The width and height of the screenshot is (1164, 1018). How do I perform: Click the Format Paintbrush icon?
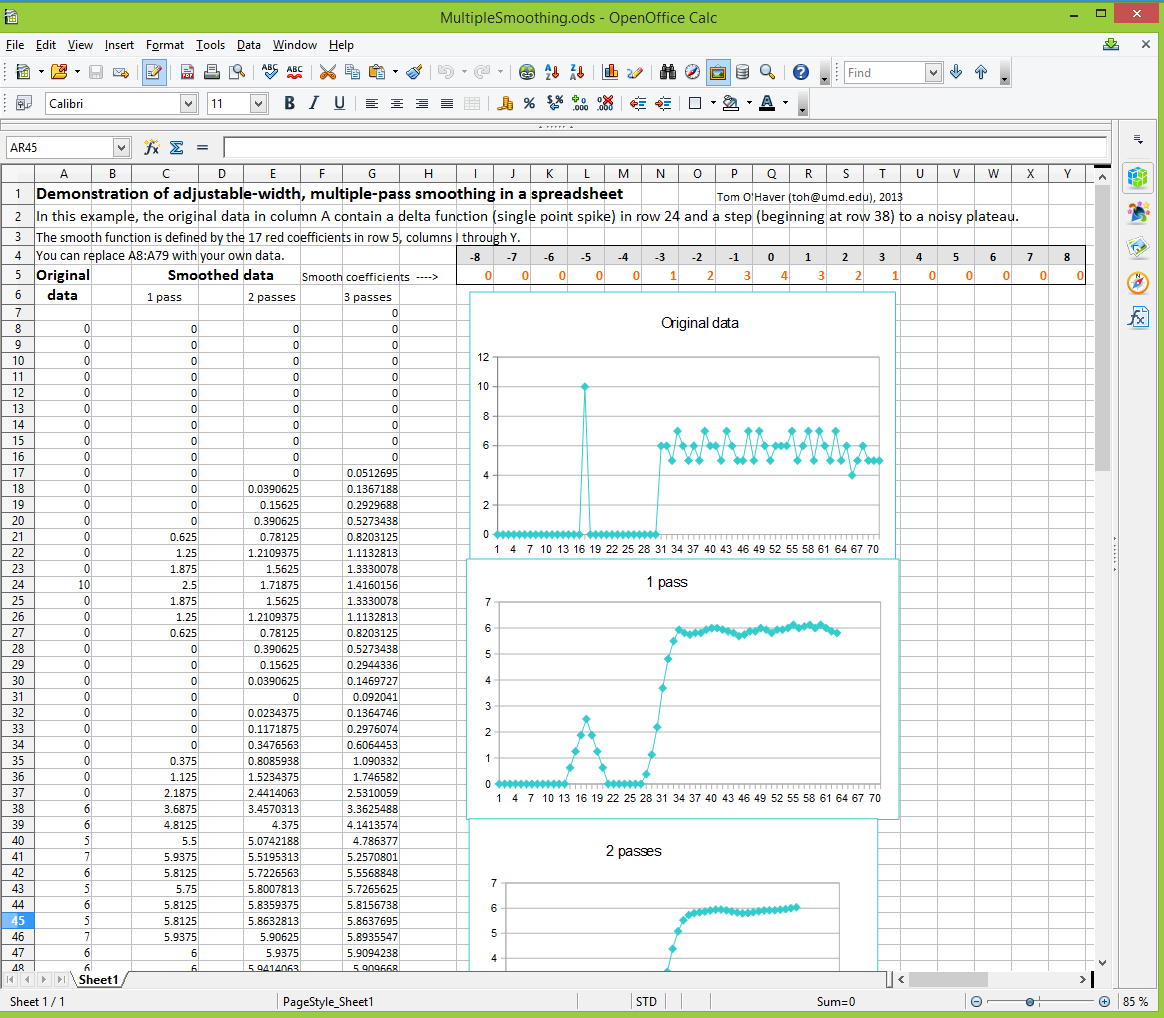[x=414, y=72]
